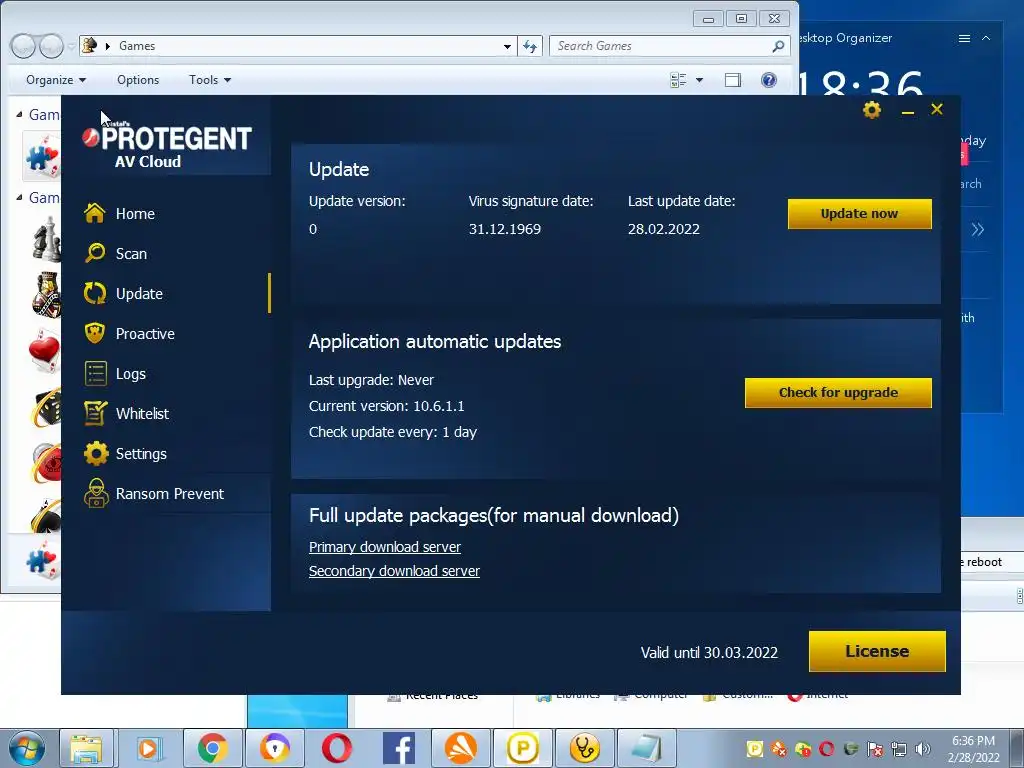This screenshot has width=1024, height=768.
Task: Click the Protegent P icon in system tray
Action: [x=754, y=749]
